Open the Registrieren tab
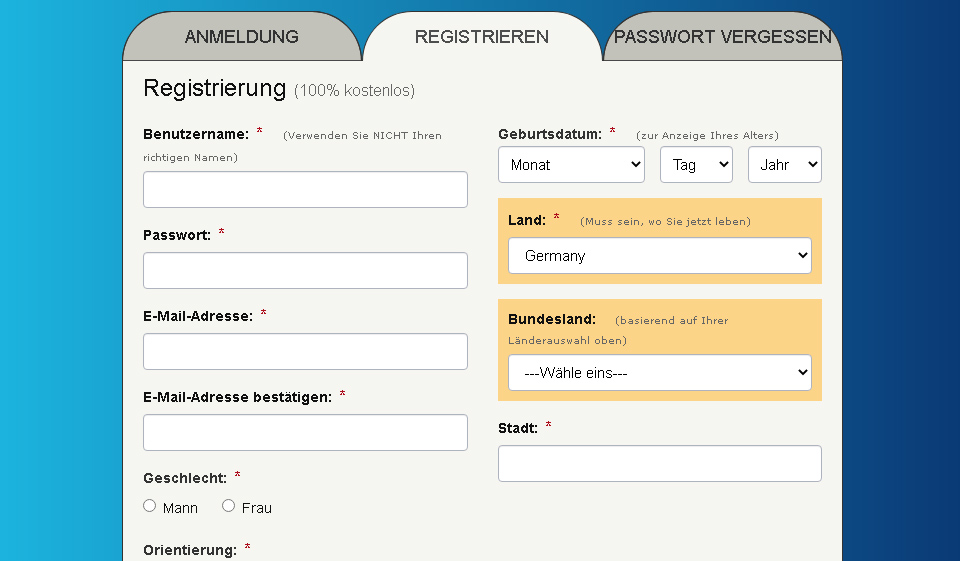Screen dimensions: 960x561 (481, 37)
